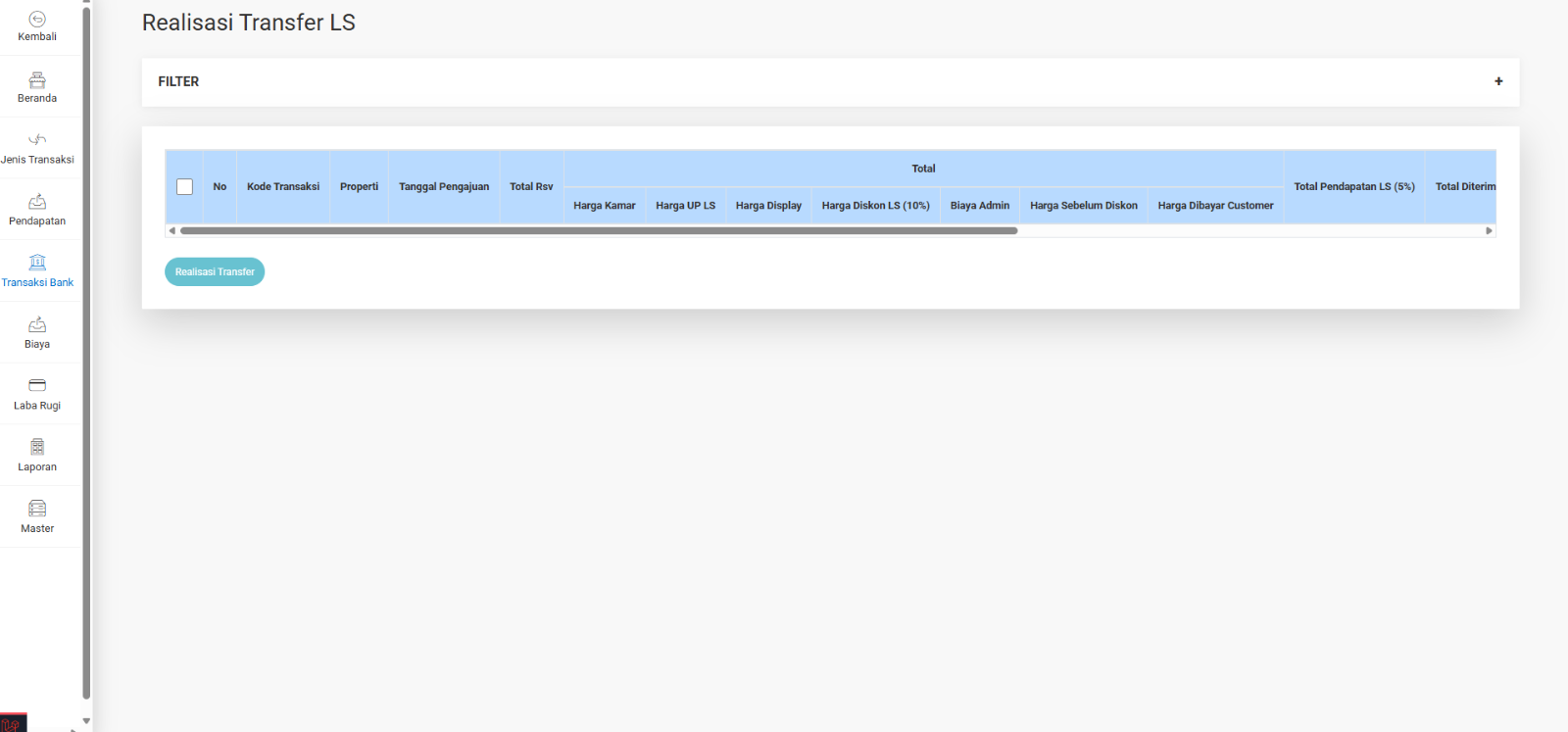Open the Laporan report icon

tap(37, 447)
